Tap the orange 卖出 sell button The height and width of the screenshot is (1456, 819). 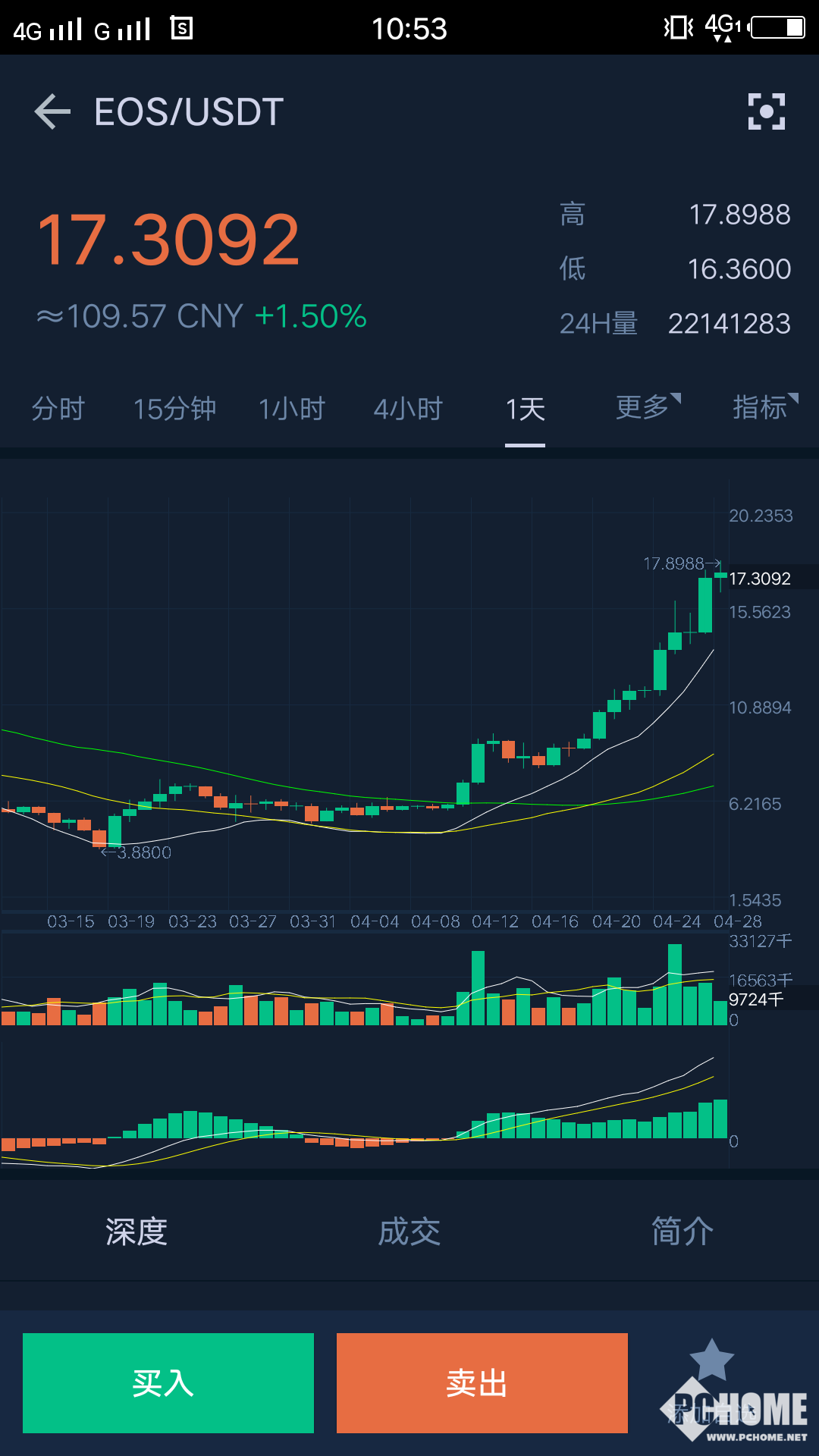click(482, 1383)
